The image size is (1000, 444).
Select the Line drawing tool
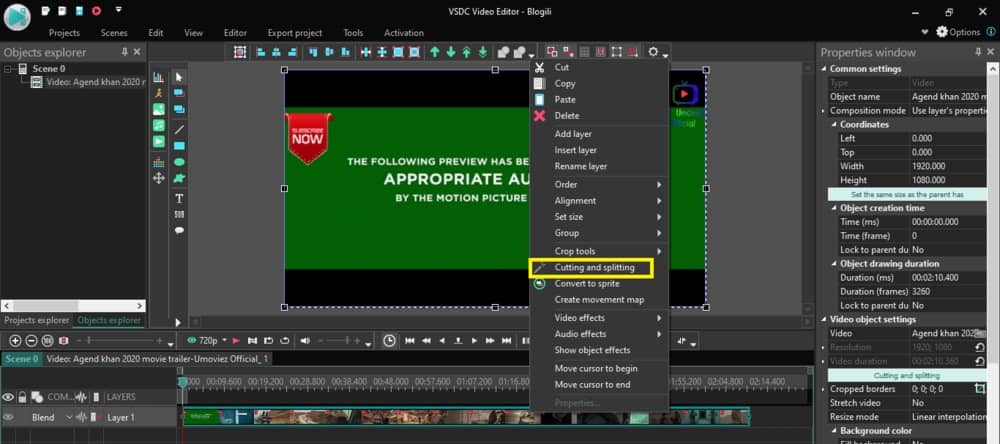click(179, 130)
